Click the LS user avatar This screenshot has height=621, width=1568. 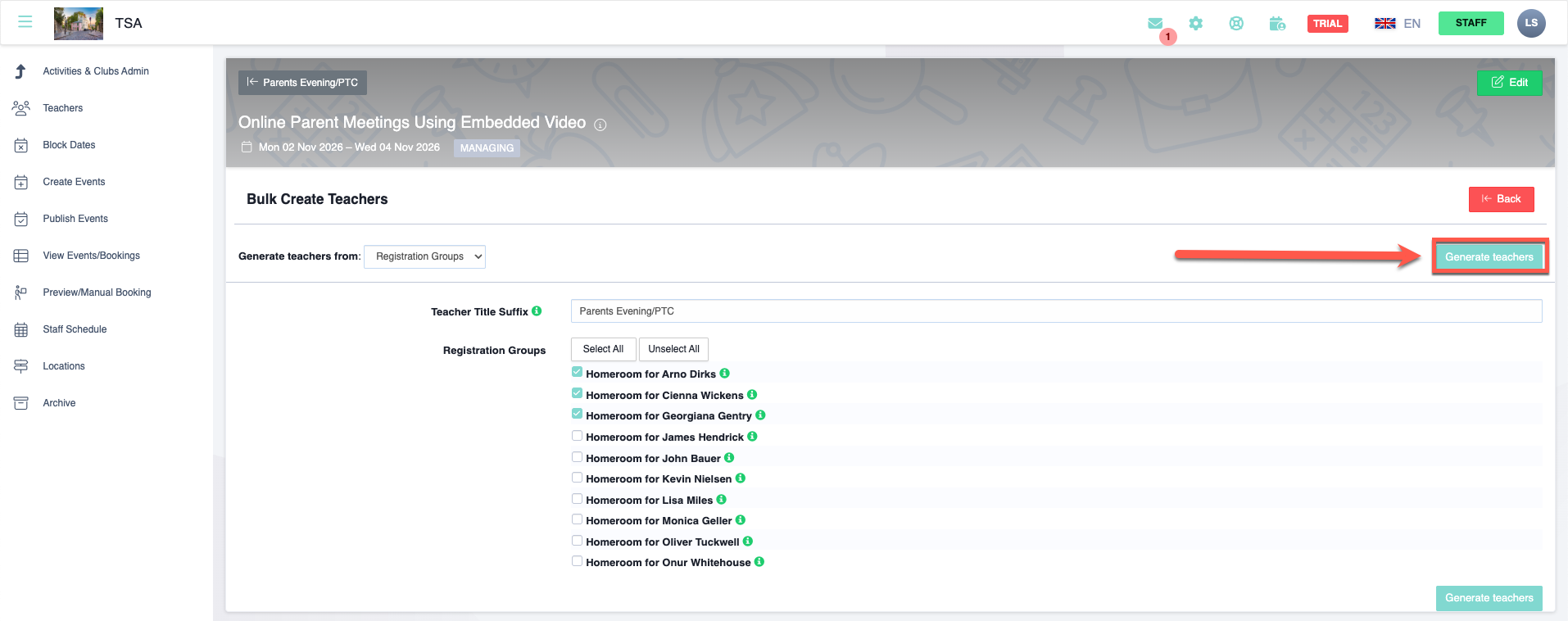tap(1531, 23)
